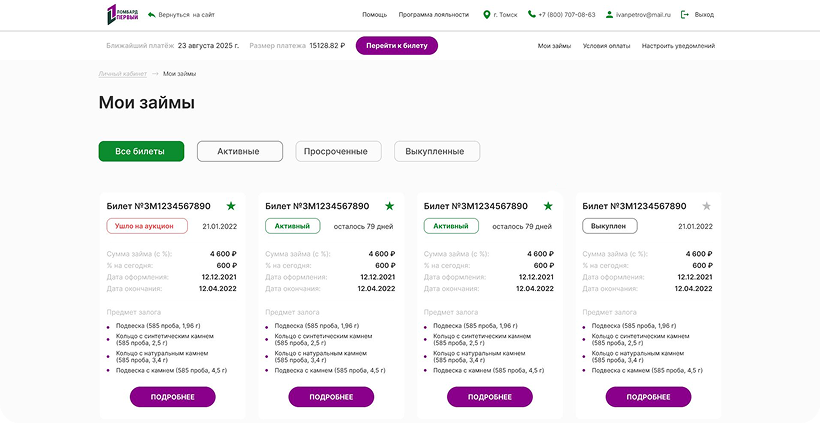Open Подробнее on the Выкуплен ticket card
820x423 pixels.
648,397
